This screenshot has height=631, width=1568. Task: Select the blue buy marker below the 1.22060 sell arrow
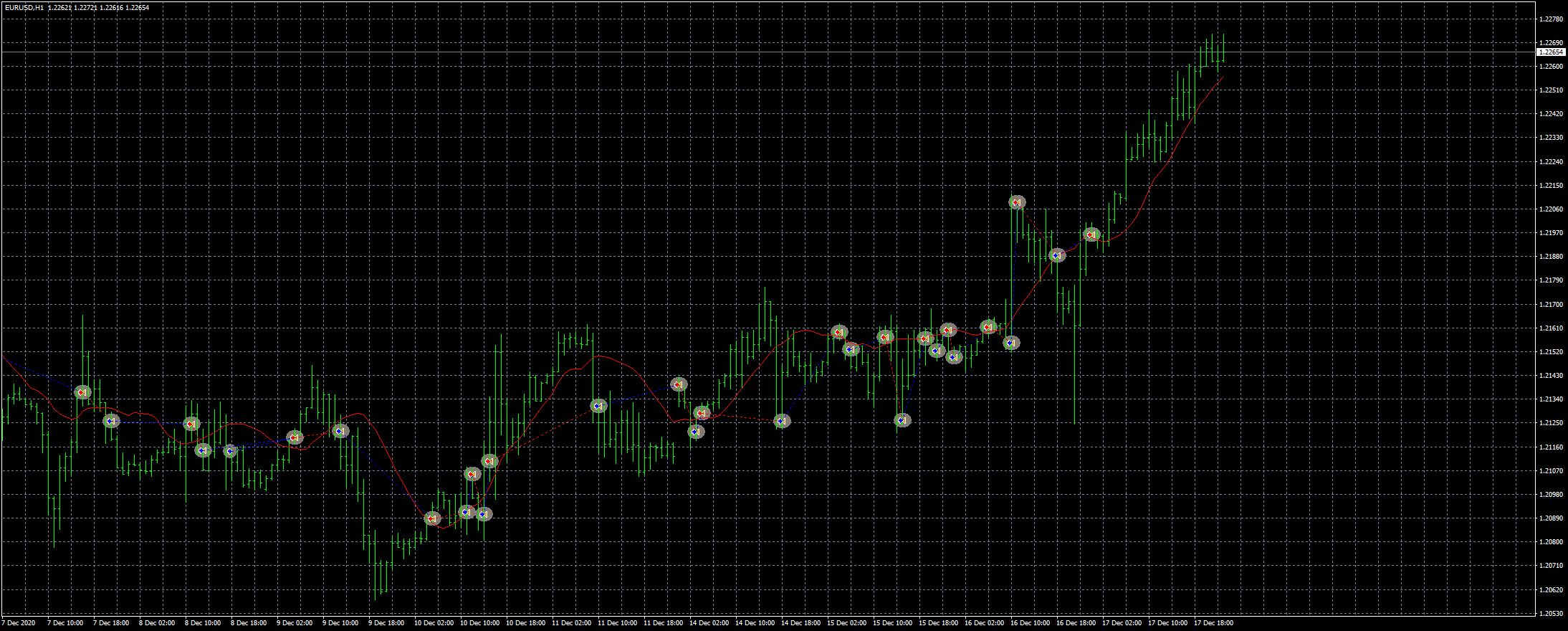(x=1011, y=343)
